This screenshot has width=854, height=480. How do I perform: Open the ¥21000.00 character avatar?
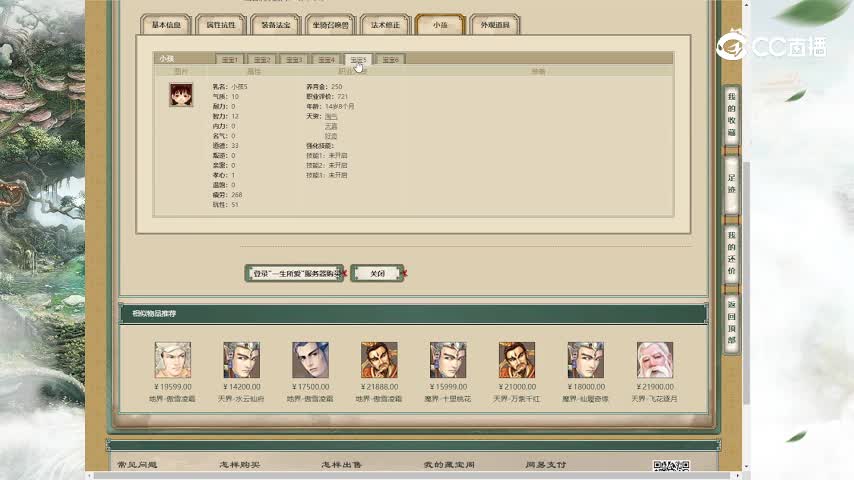pyautogui.click(x=517, y=360)
